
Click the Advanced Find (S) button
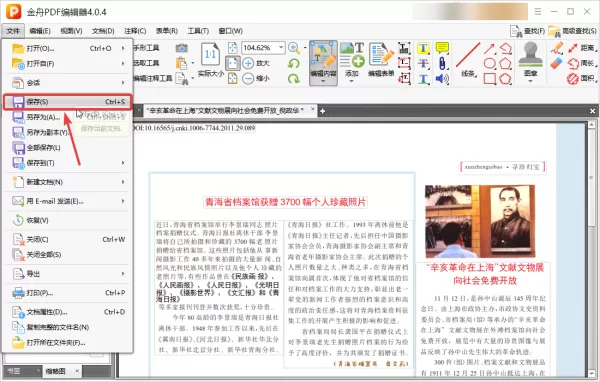[572, 31]
